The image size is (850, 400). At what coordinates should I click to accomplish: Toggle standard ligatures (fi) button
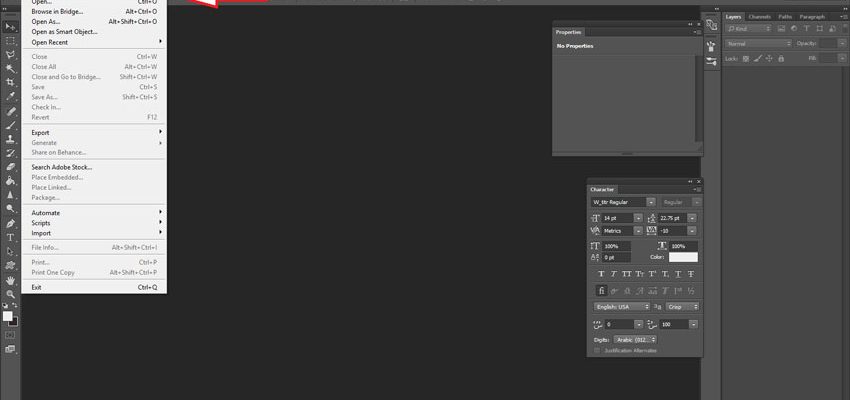tap(601, 291)
